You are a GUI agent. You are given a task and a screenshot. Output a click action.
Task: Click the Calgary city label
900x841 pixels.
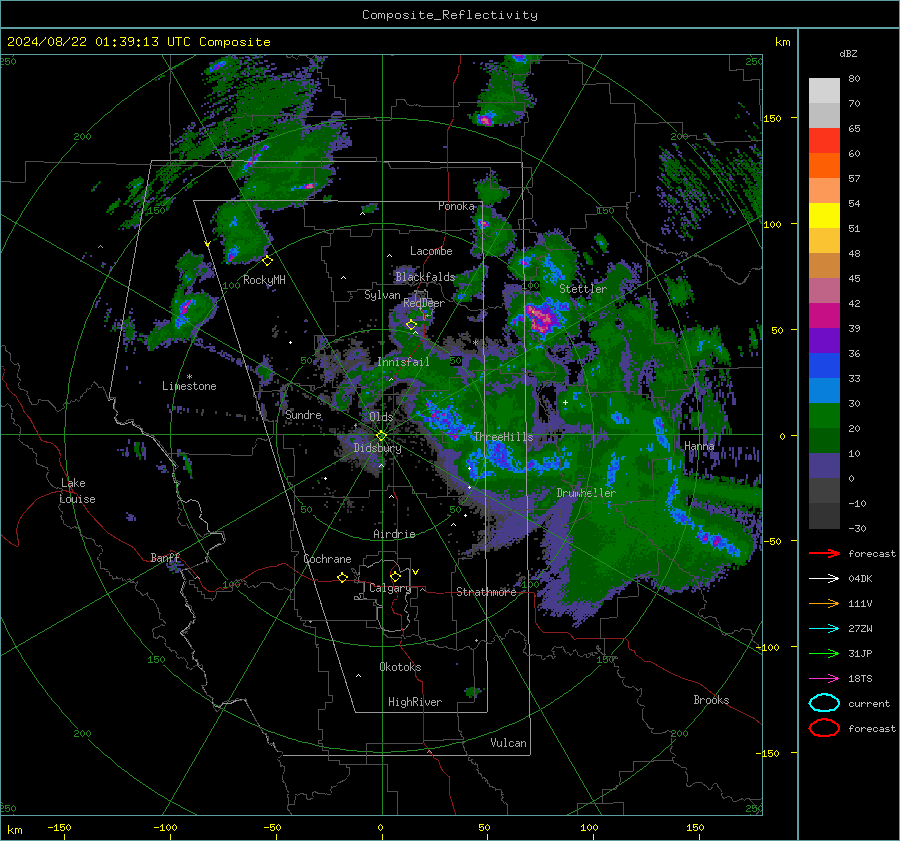[390, 588]
